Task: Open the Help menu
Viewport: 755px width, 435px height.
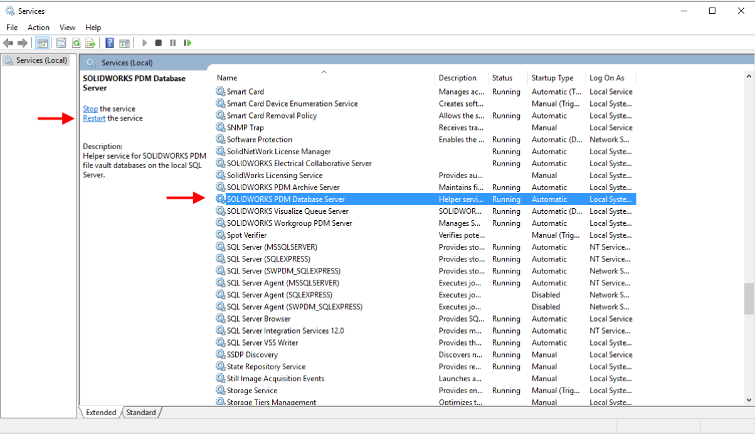Action: pos(93,27)
